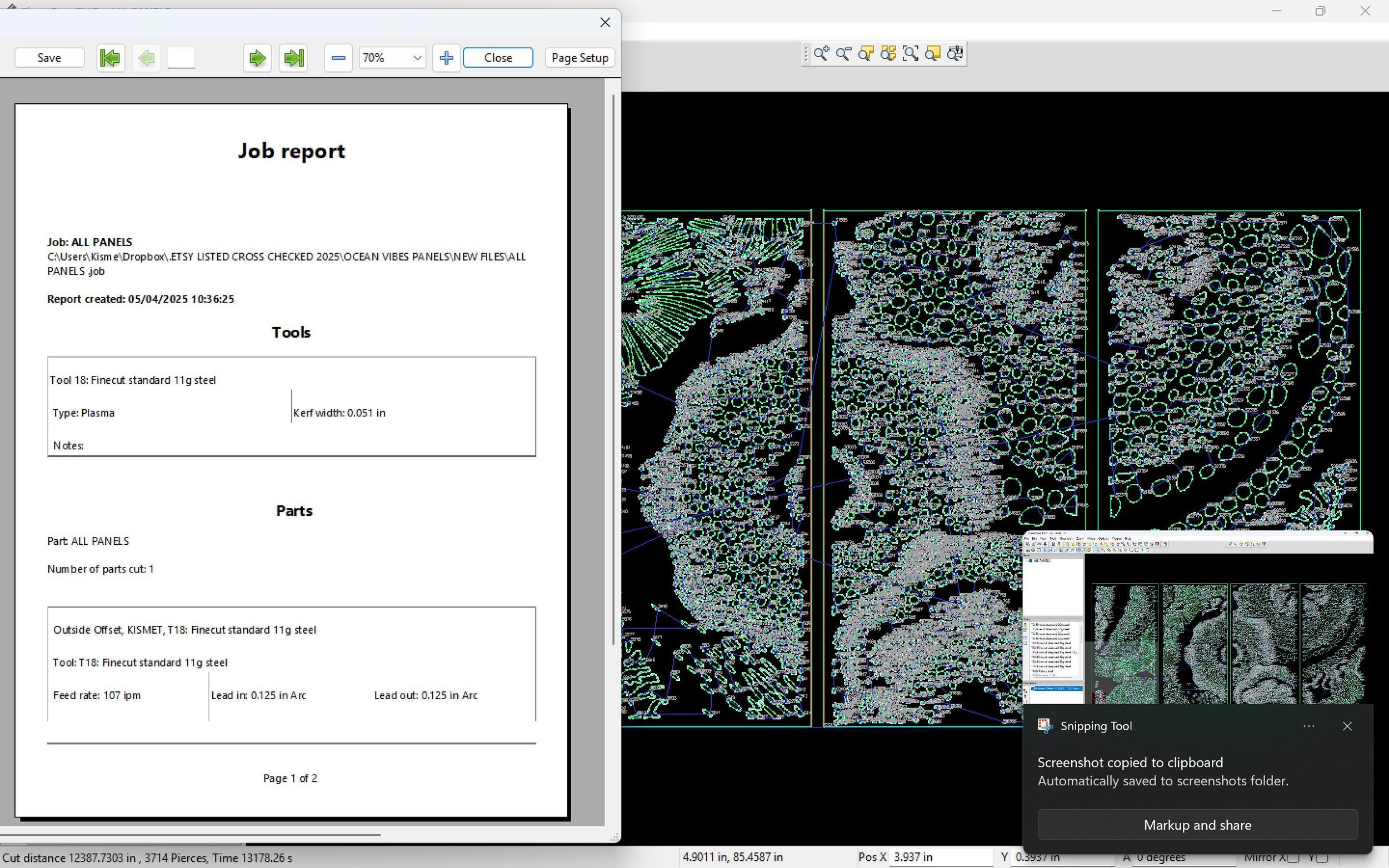
Task: Click the 'Lead out: 0.125 in Arc' value
Action: (426, 695)
